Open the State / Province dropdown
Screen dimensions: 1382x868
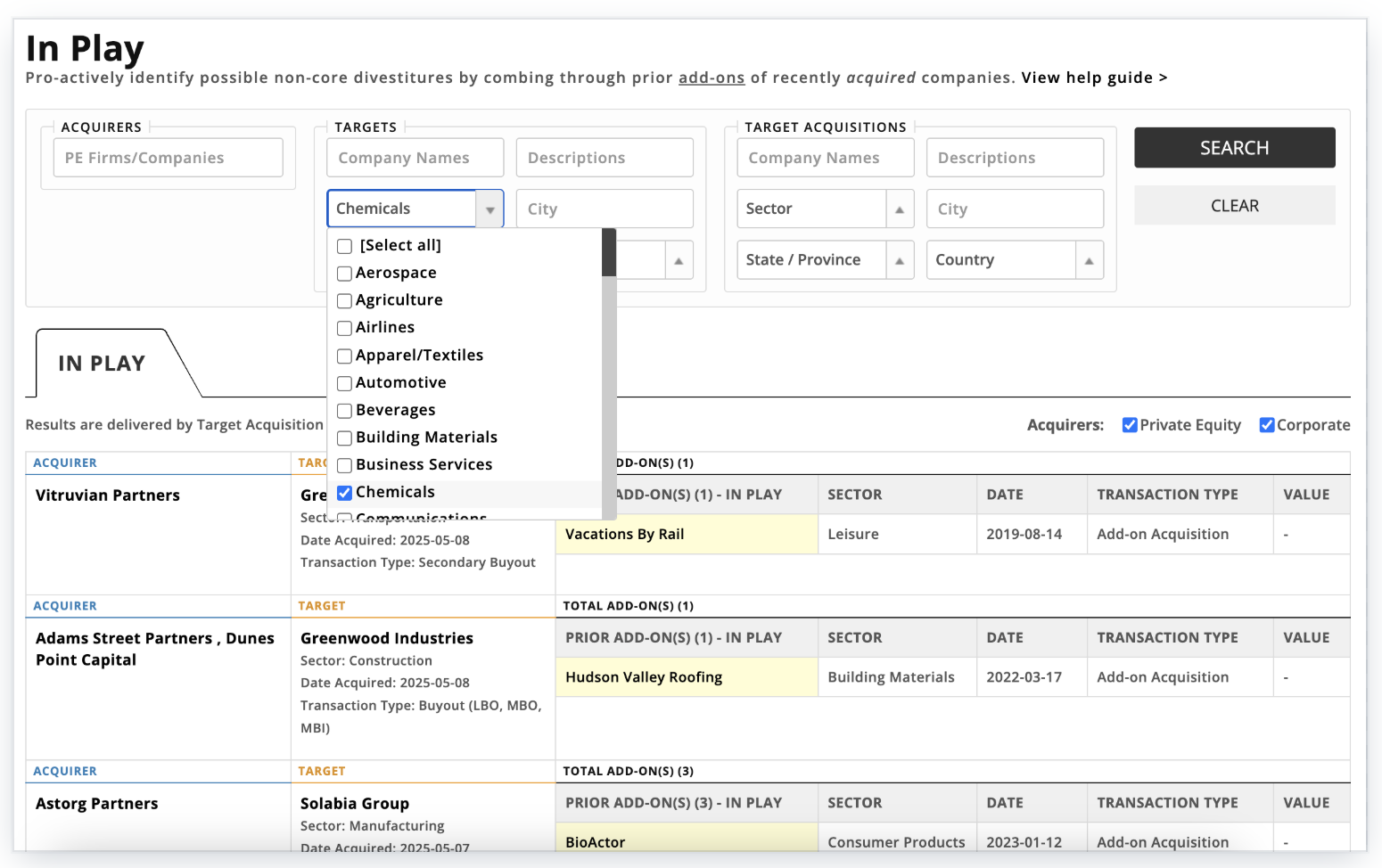coord(899,260)
